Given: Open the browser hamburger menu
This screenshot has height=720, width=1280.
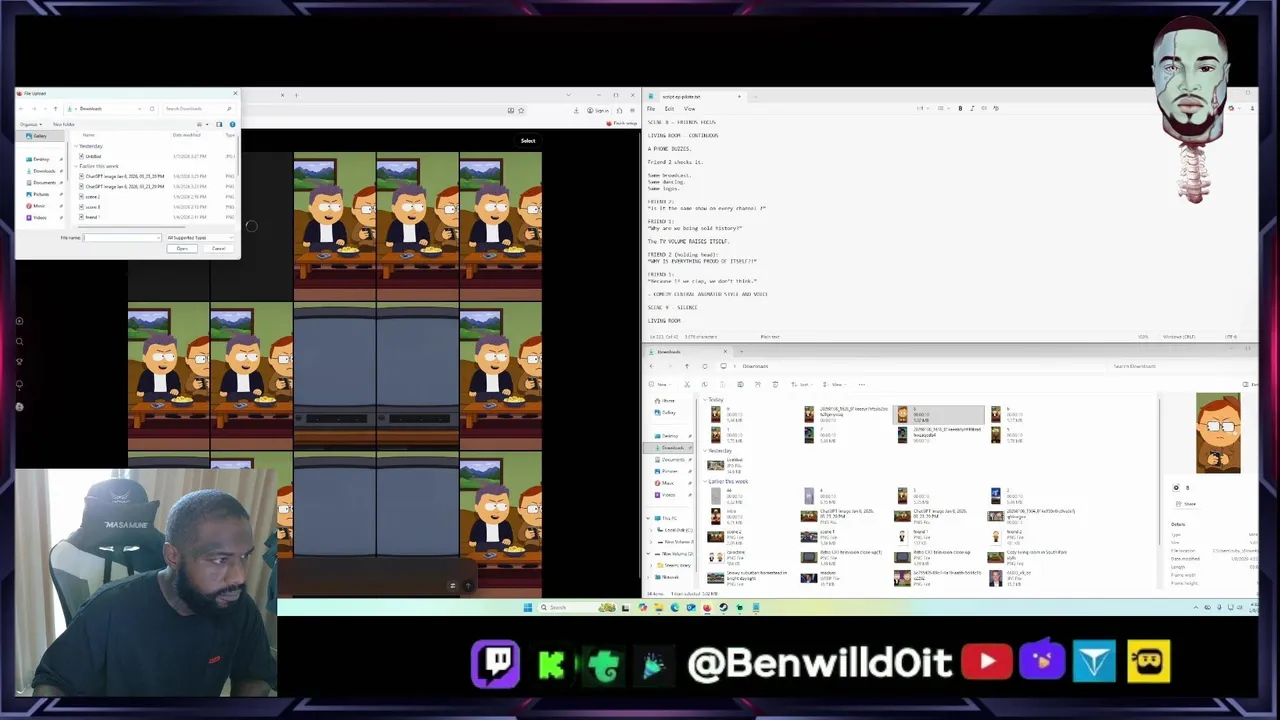Looking at the screenshot, I should [632, 110].
